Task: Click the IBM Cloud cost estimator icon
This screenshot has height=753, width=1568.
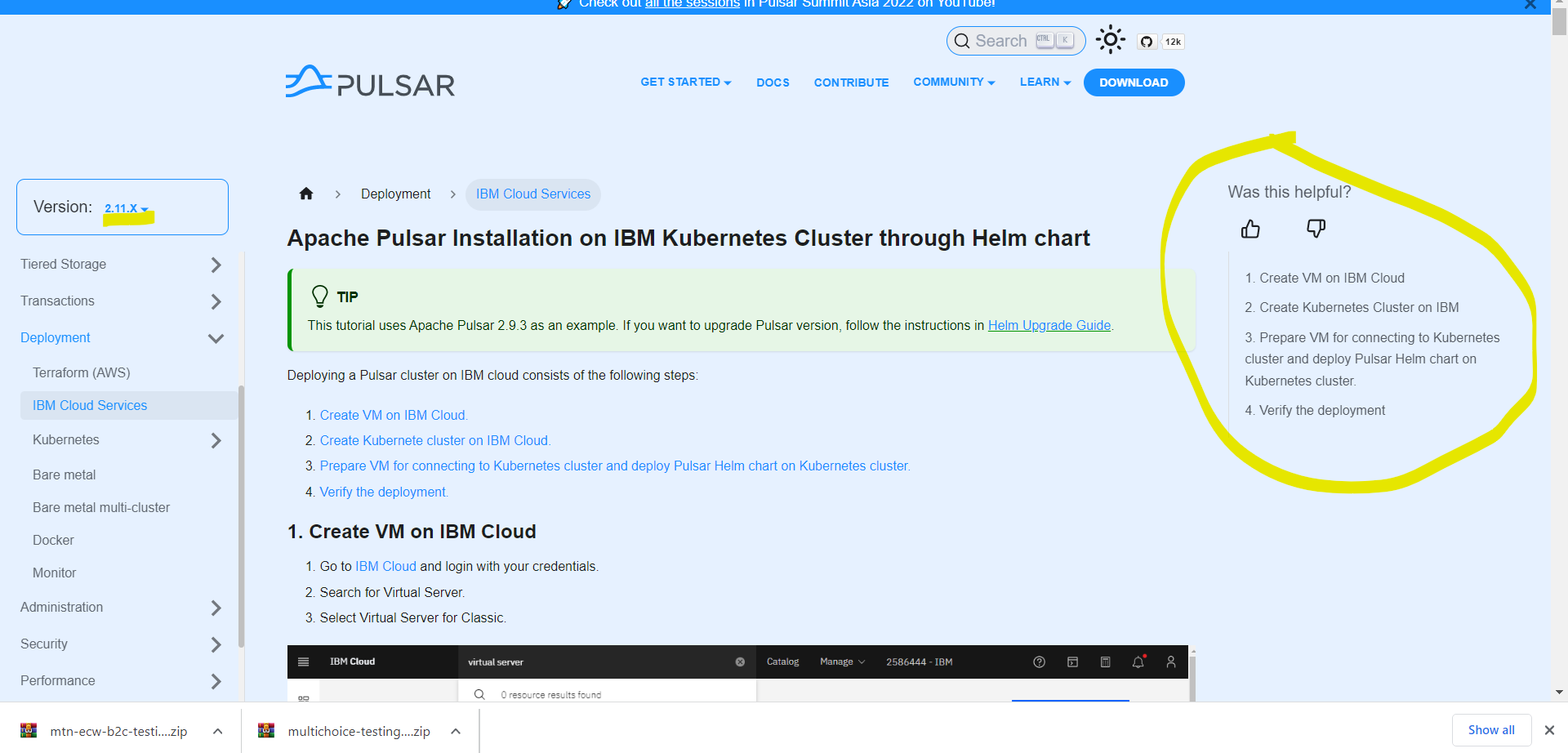Action: coord(1105,662)
